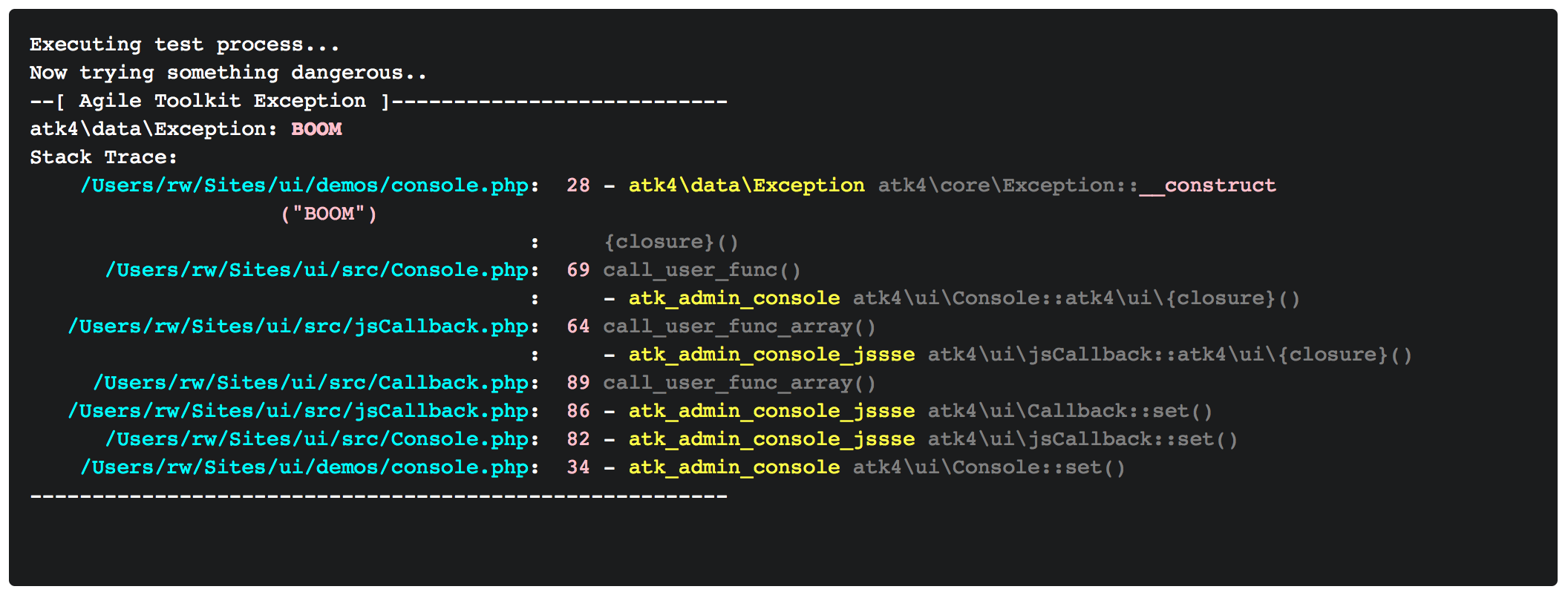Click the "Stack Trace:" label
Screen dimensions: 1568x595
103,157
